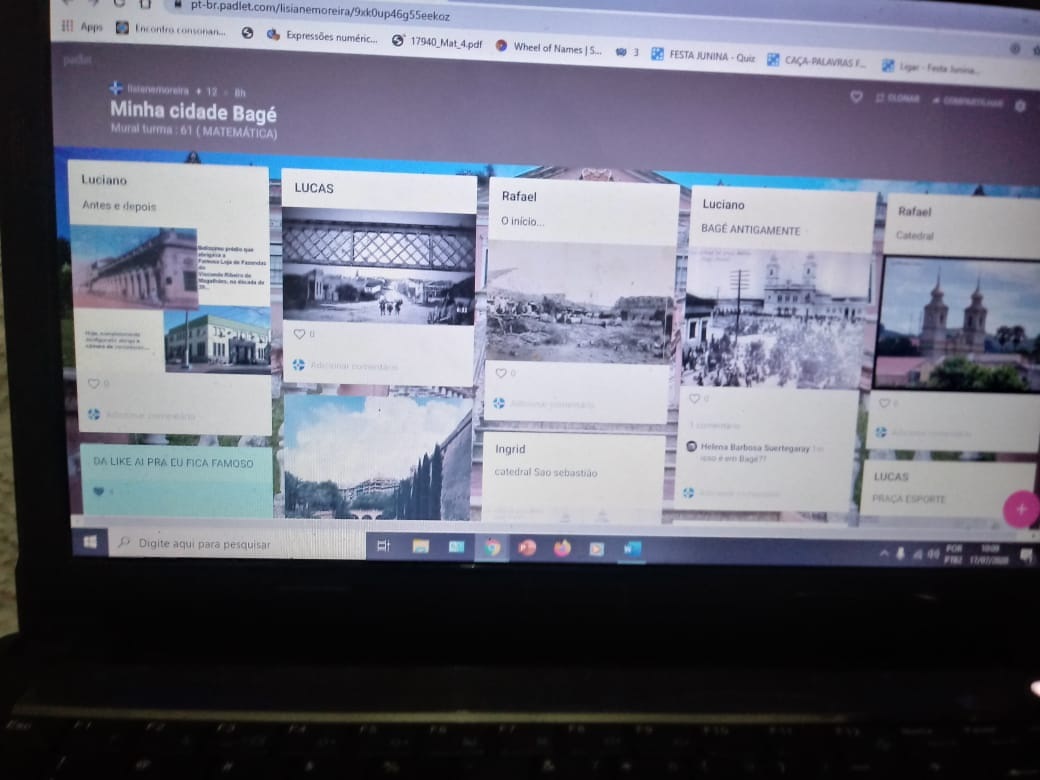
Task: Open the 'Wheel of Names' bookmark
Action: 548,47
